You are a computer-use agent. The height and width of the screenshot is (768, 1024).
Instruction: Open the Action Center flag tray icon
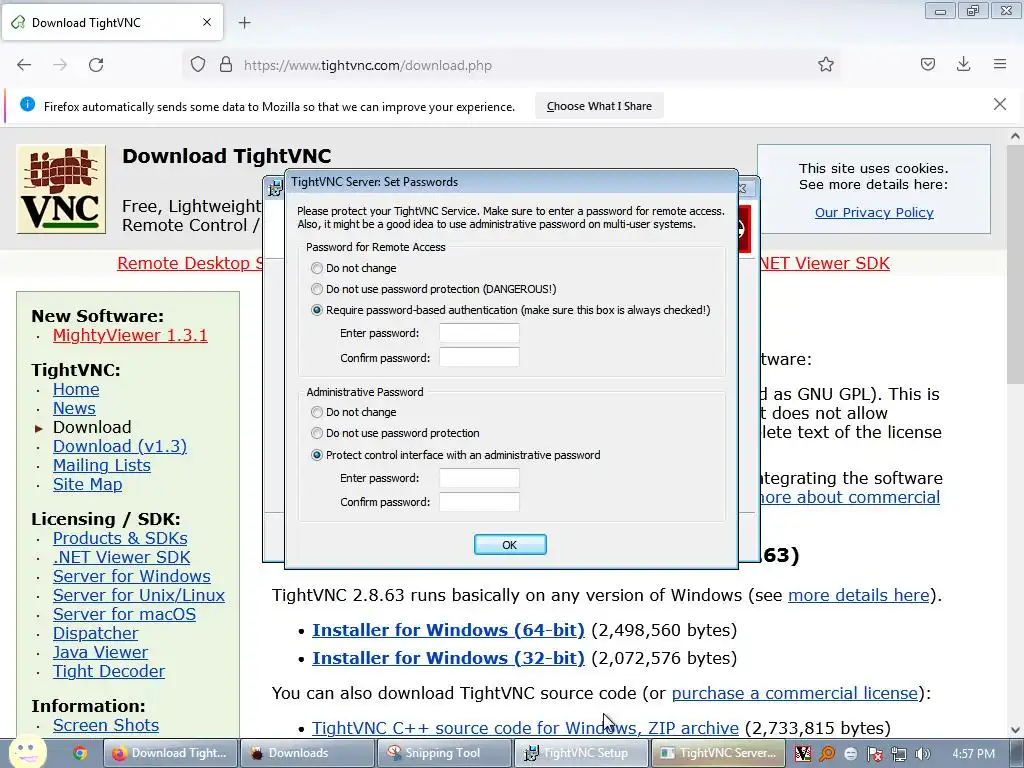[874, 754]
